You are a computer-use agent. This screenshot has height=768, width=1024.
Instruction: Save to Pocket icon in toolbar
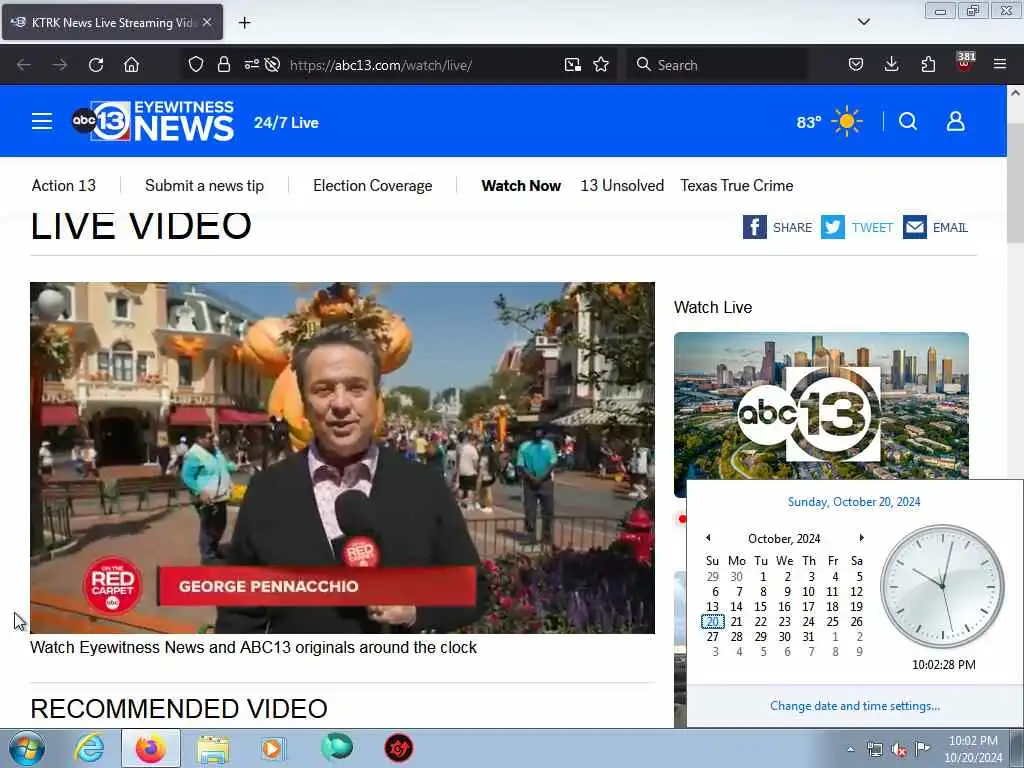coord(856,65)
